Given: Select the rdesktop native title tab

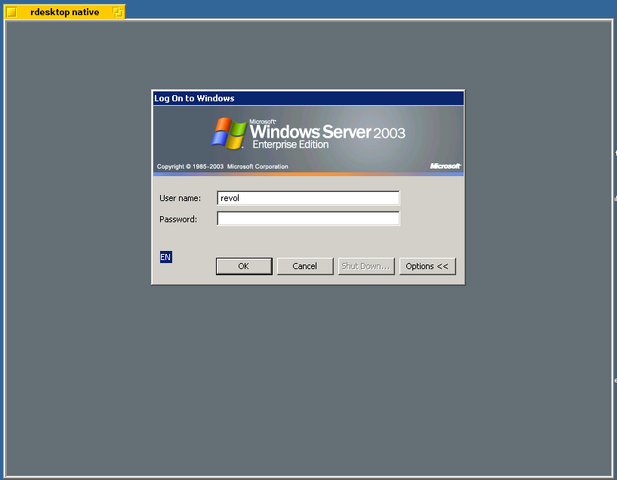Looking at the screenshot, I should [x=65, y=12].
